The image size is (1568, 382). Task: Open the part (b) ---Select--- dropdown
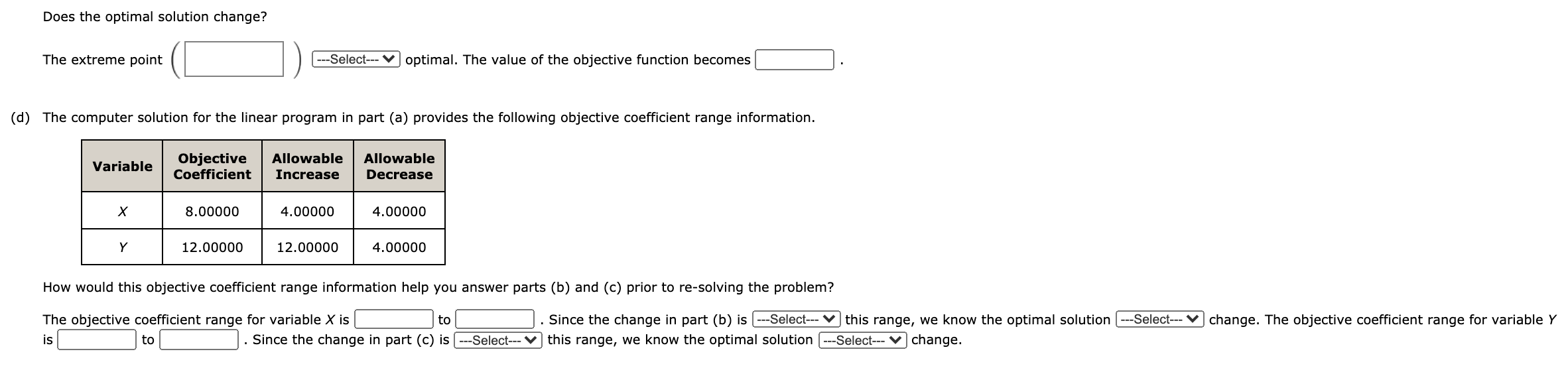[795, 320]
